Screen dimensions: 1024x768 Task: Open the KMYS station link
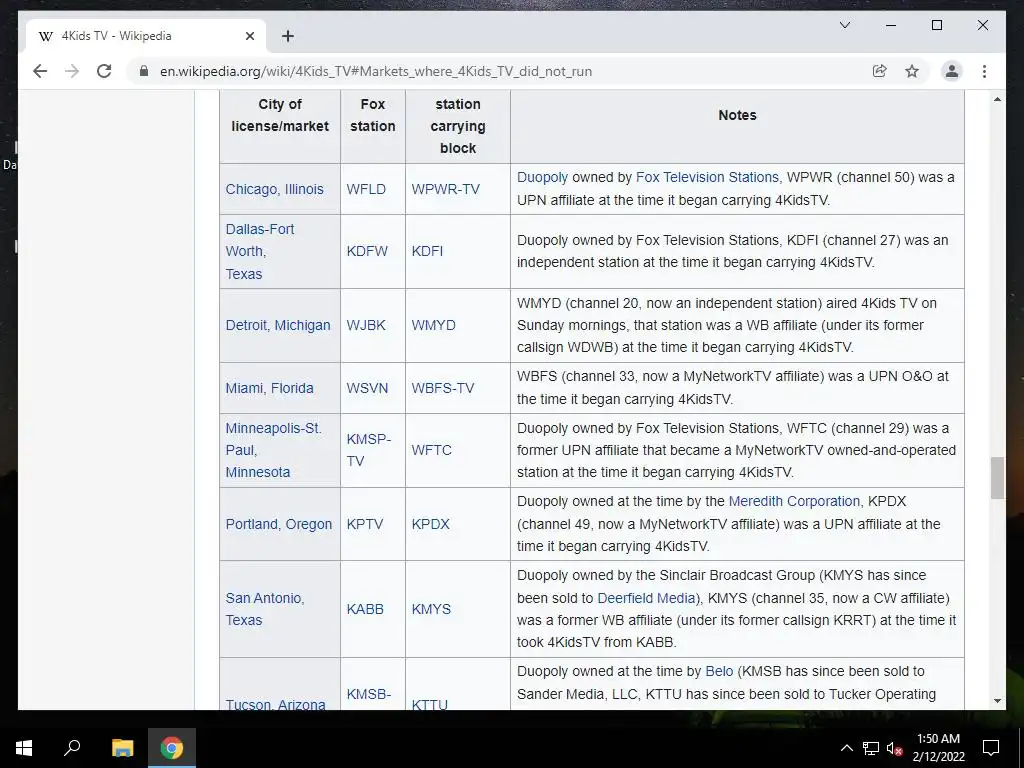431,609
